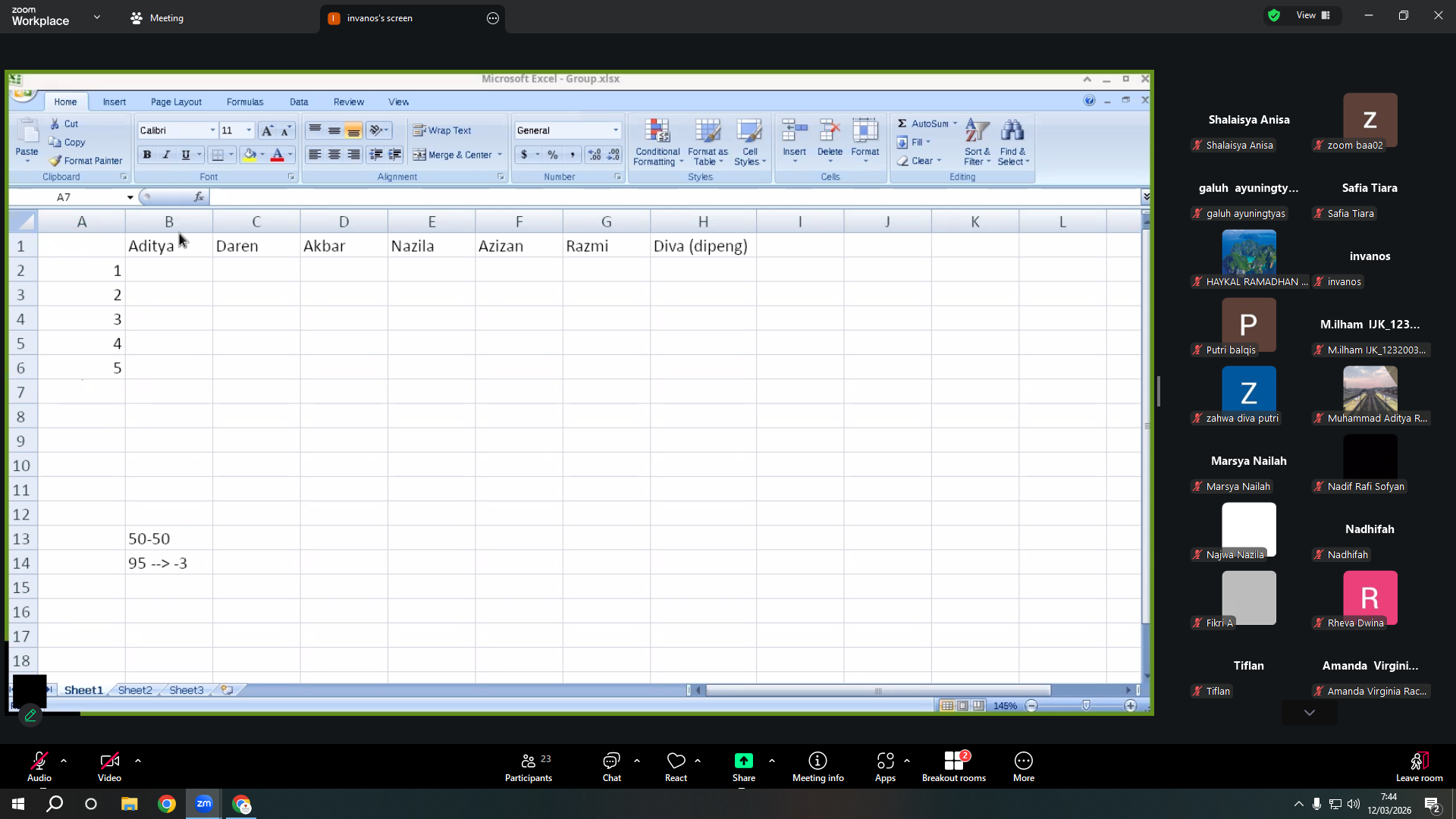Select column B header
The image size is (1456, 819).
click(x=169, y=221)
